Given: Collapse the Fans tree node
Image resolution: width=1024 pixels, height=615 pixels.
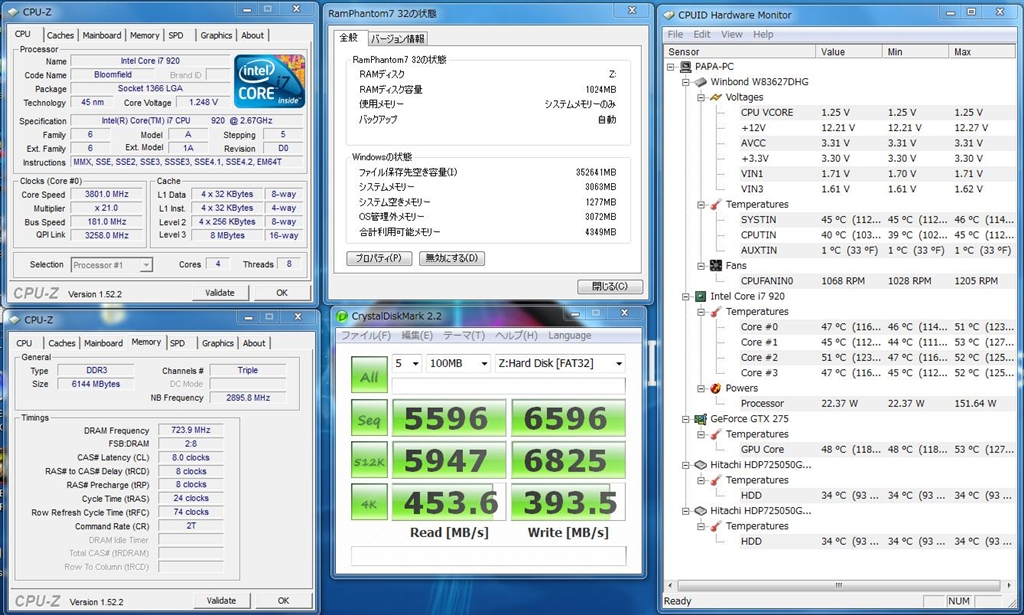Looking at the screenshot, I should [701, 266].
